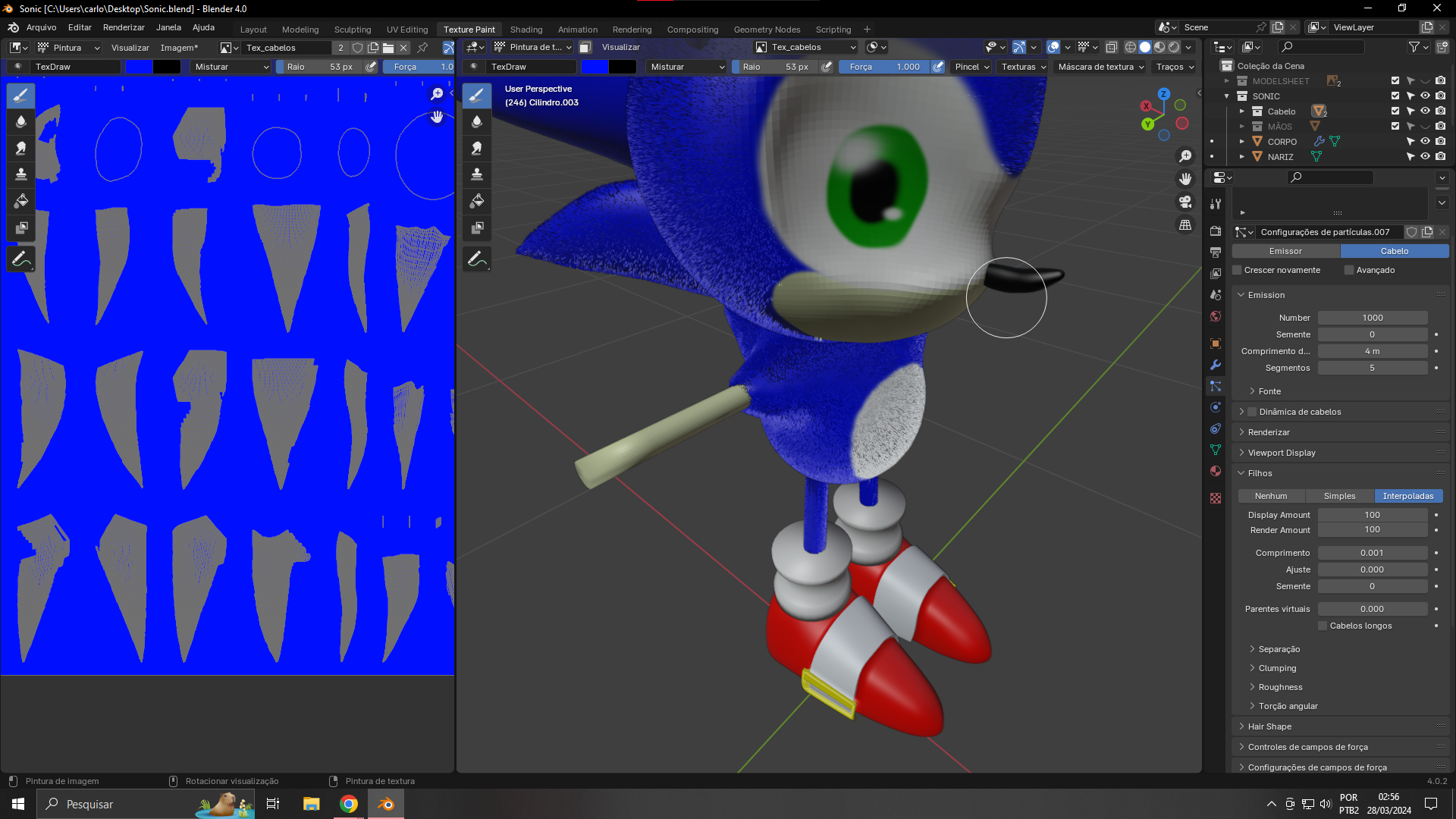Open the Renderizar menu
The height and width of the screenshot is (819, 1456).
click(124, 27)
